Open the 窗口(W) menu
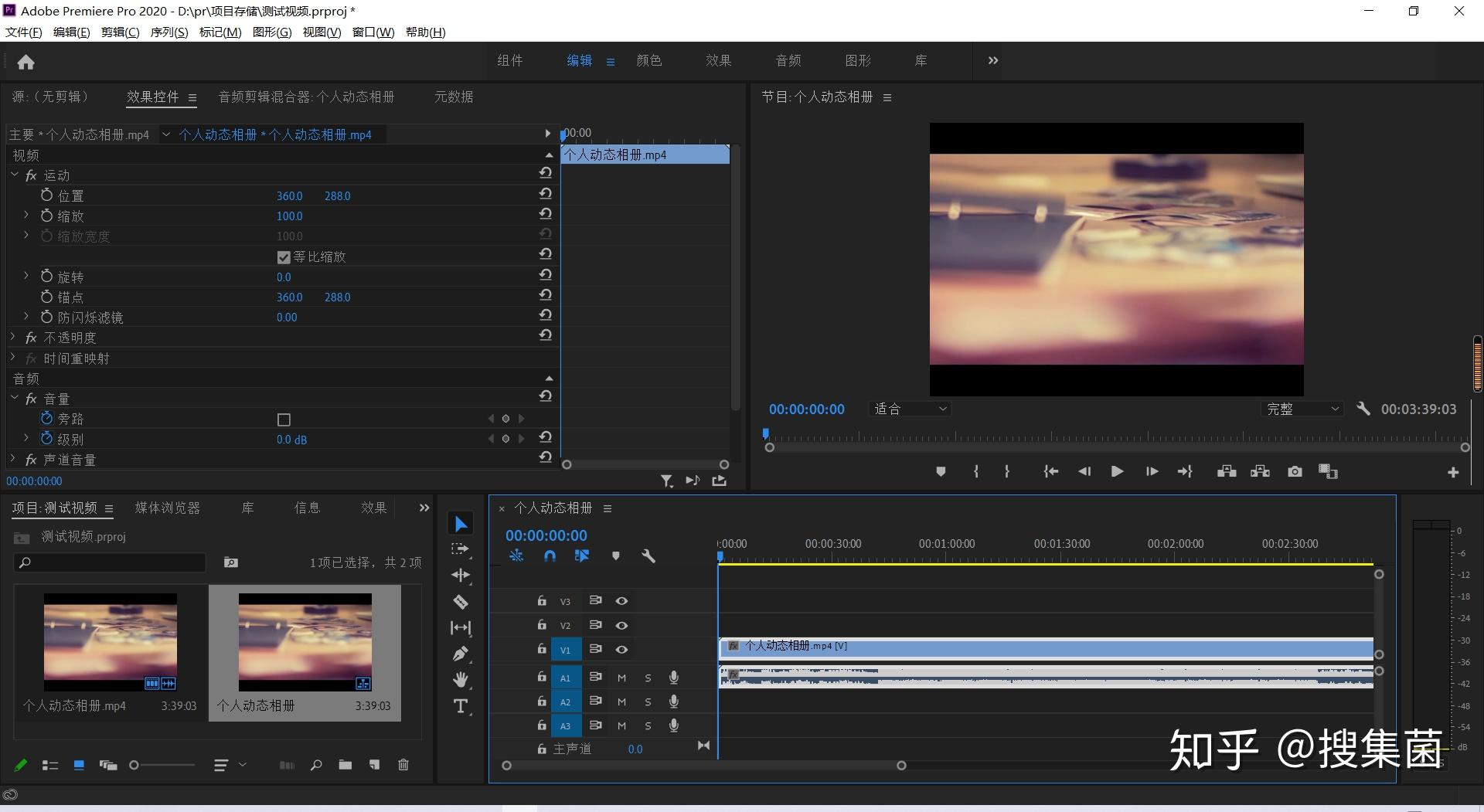The height and width of the screenshot is (812, 1484). point(373,32)
